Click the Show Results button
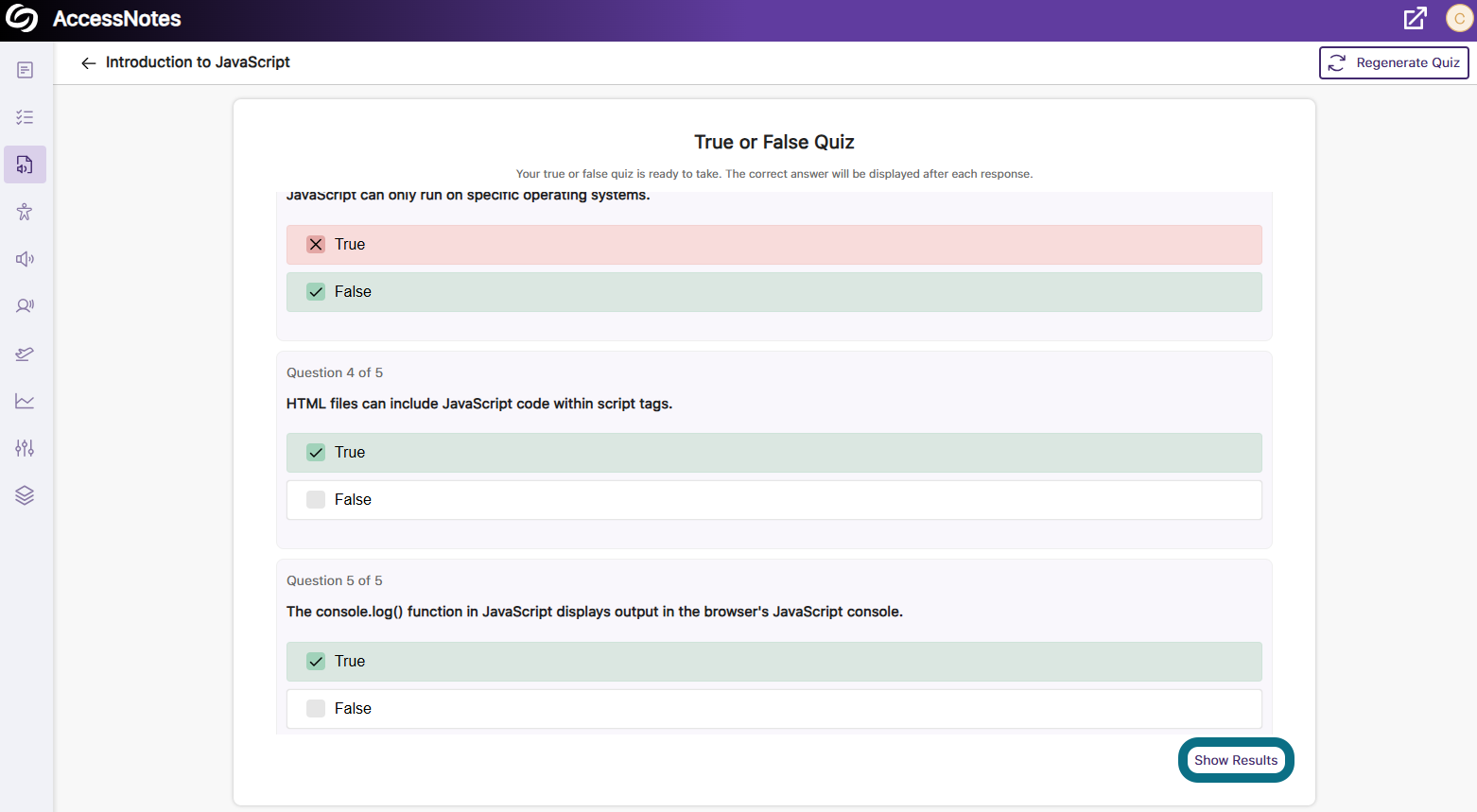 click(1236, 760)
